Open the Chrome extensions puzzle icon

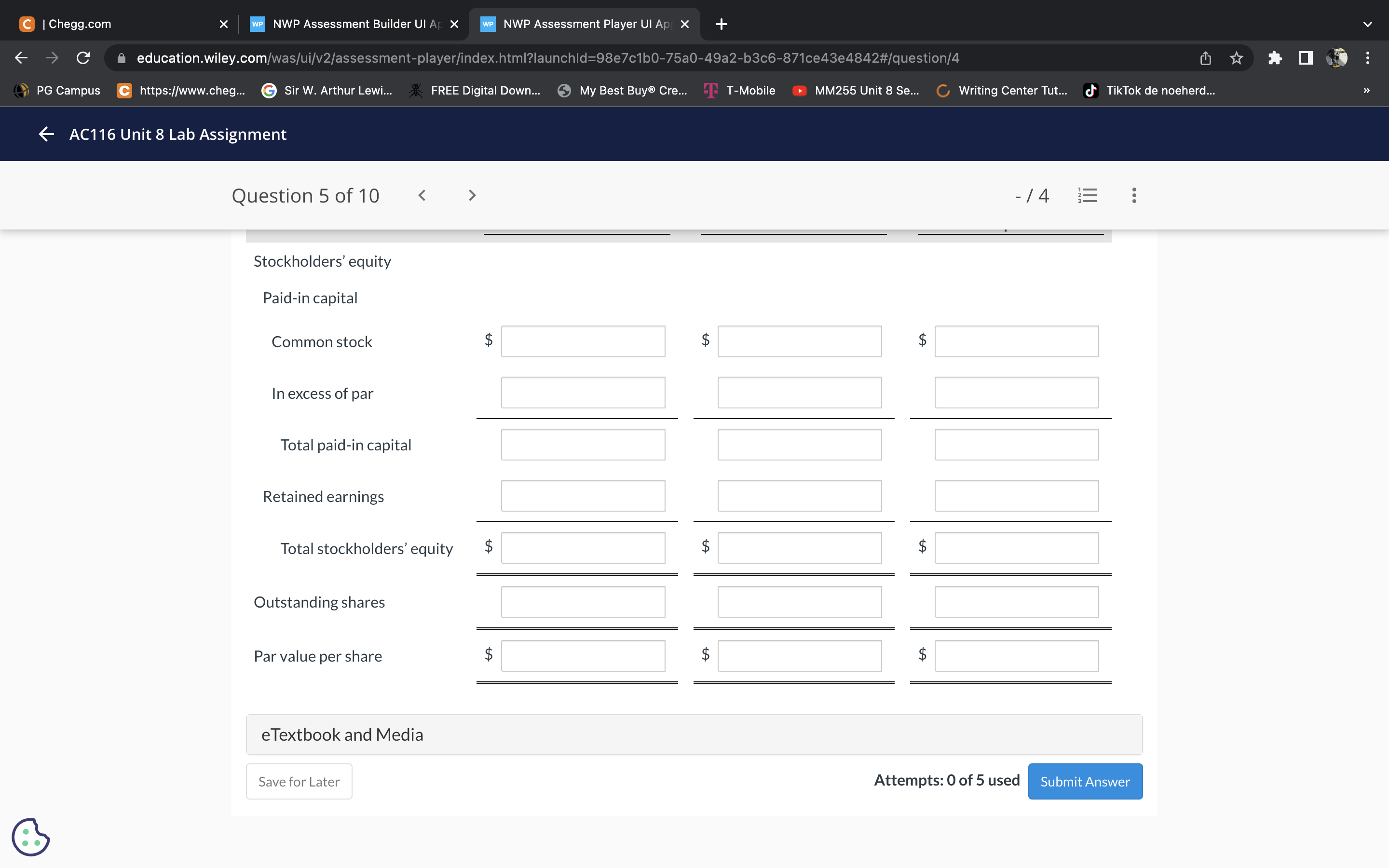coord(1275,57)
